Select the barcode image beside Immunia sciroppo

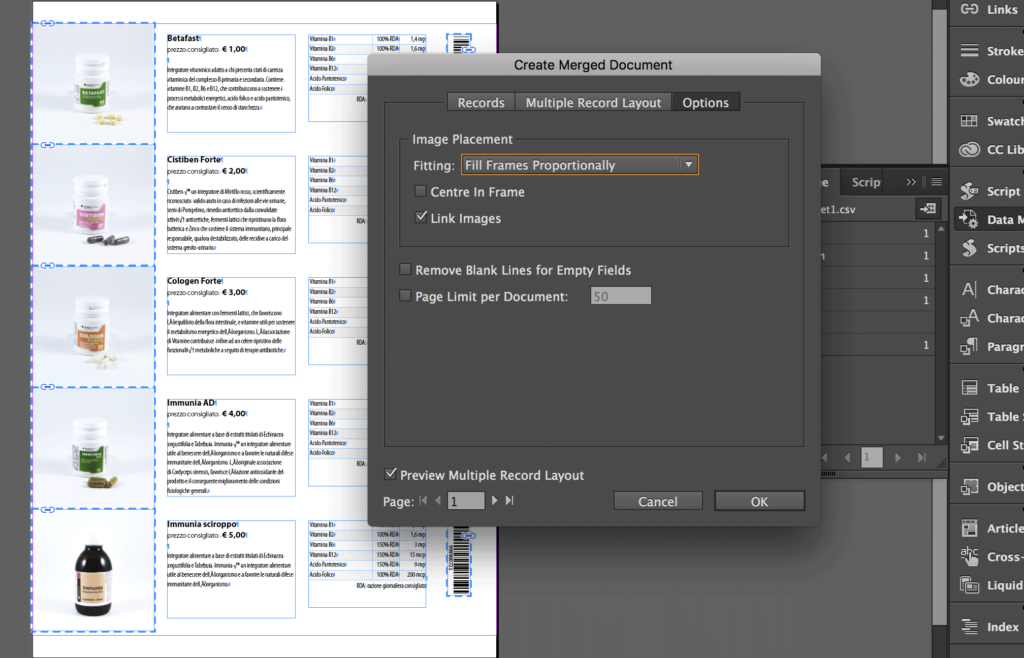point(461,561)
